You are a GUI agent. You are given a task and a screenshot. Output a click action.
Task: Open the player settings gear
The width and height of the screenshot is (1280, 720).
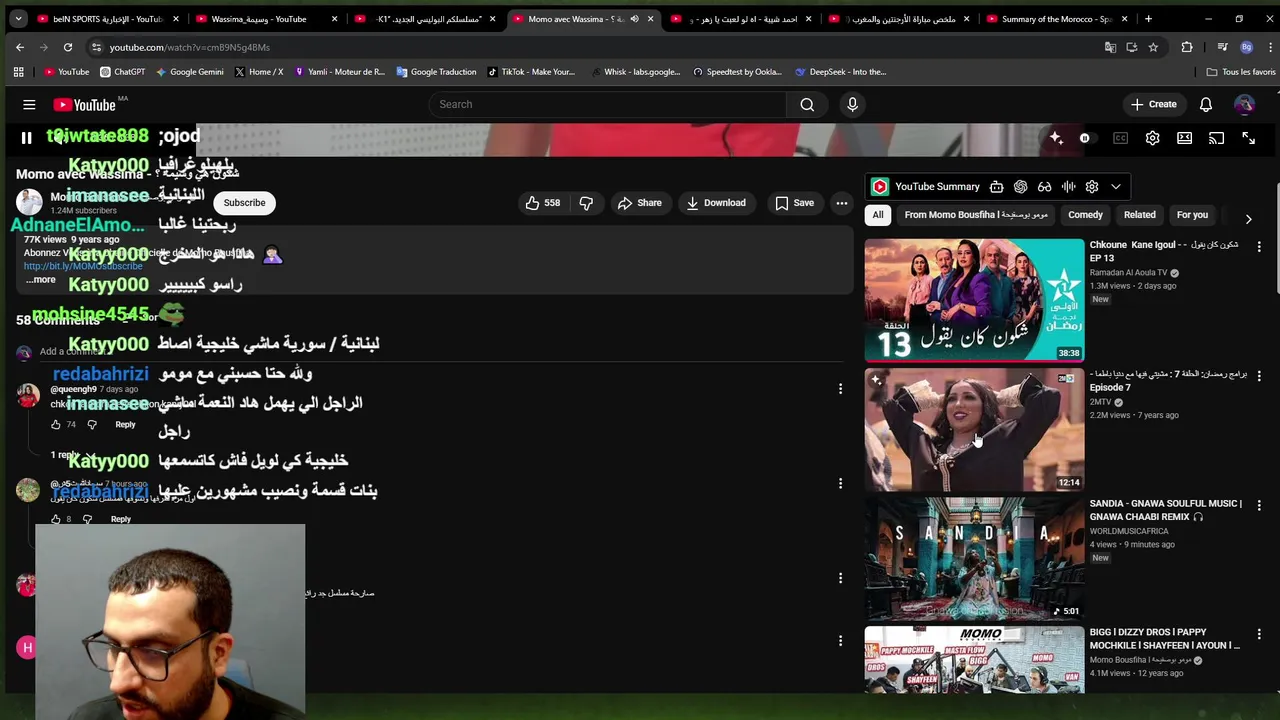point(1153,138)
